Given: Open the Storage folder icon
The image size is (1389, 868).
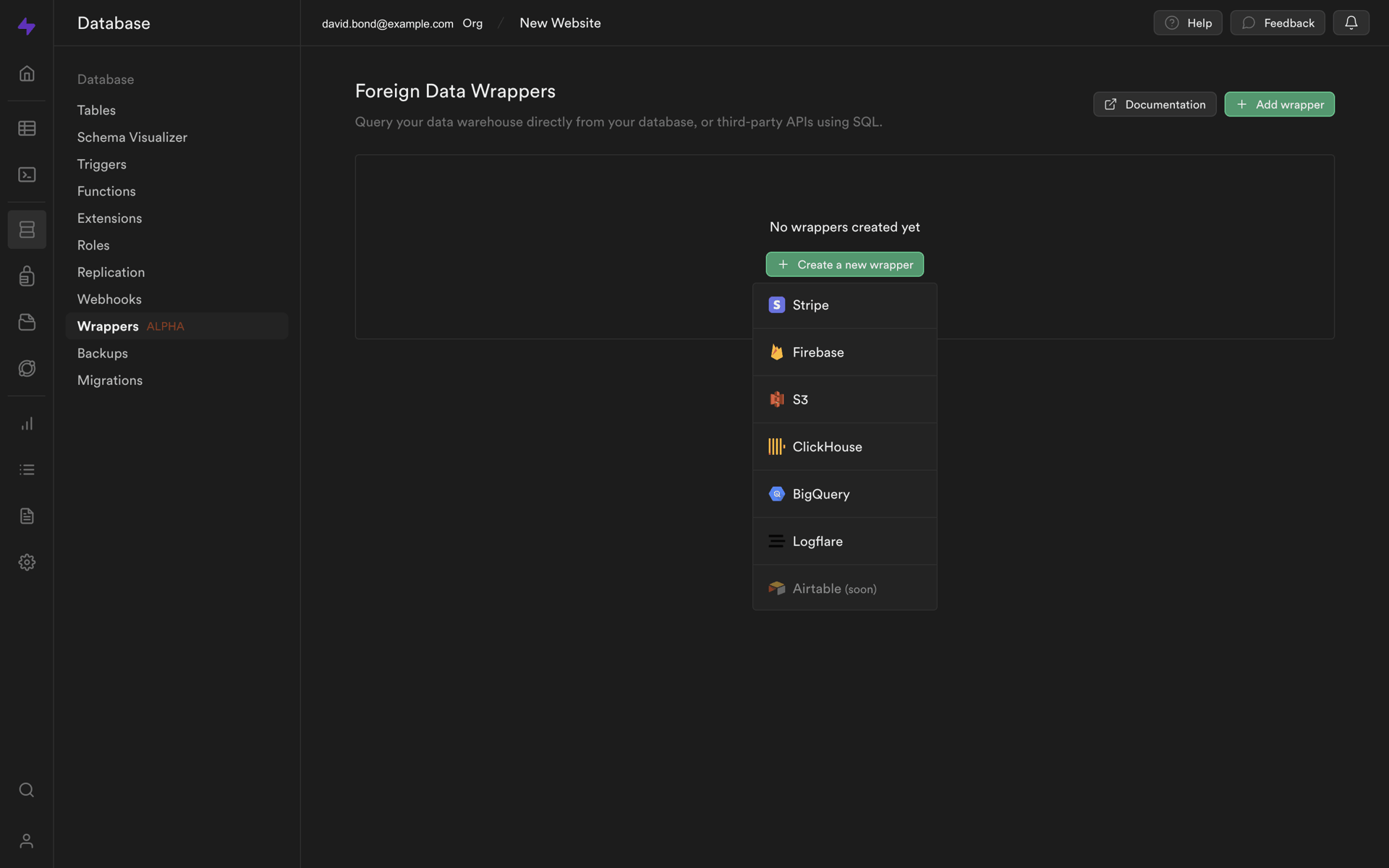Looking at the screenshot, I should coord(27,322).
